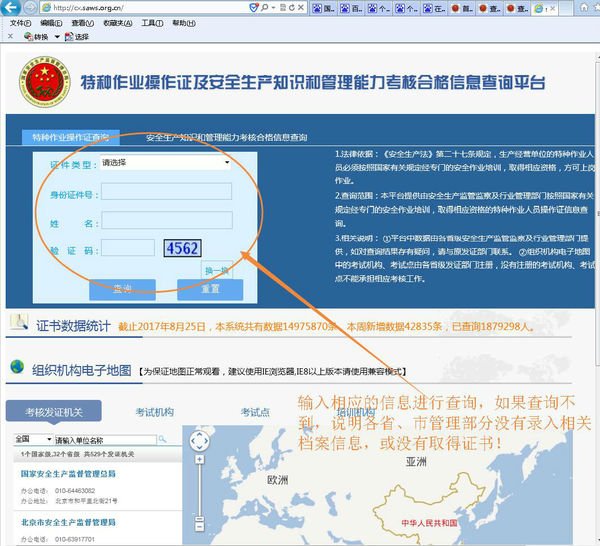Screen dimensions: 600x546
Task: Switch to the second Baidu paw tab
Action: [351, 8]
